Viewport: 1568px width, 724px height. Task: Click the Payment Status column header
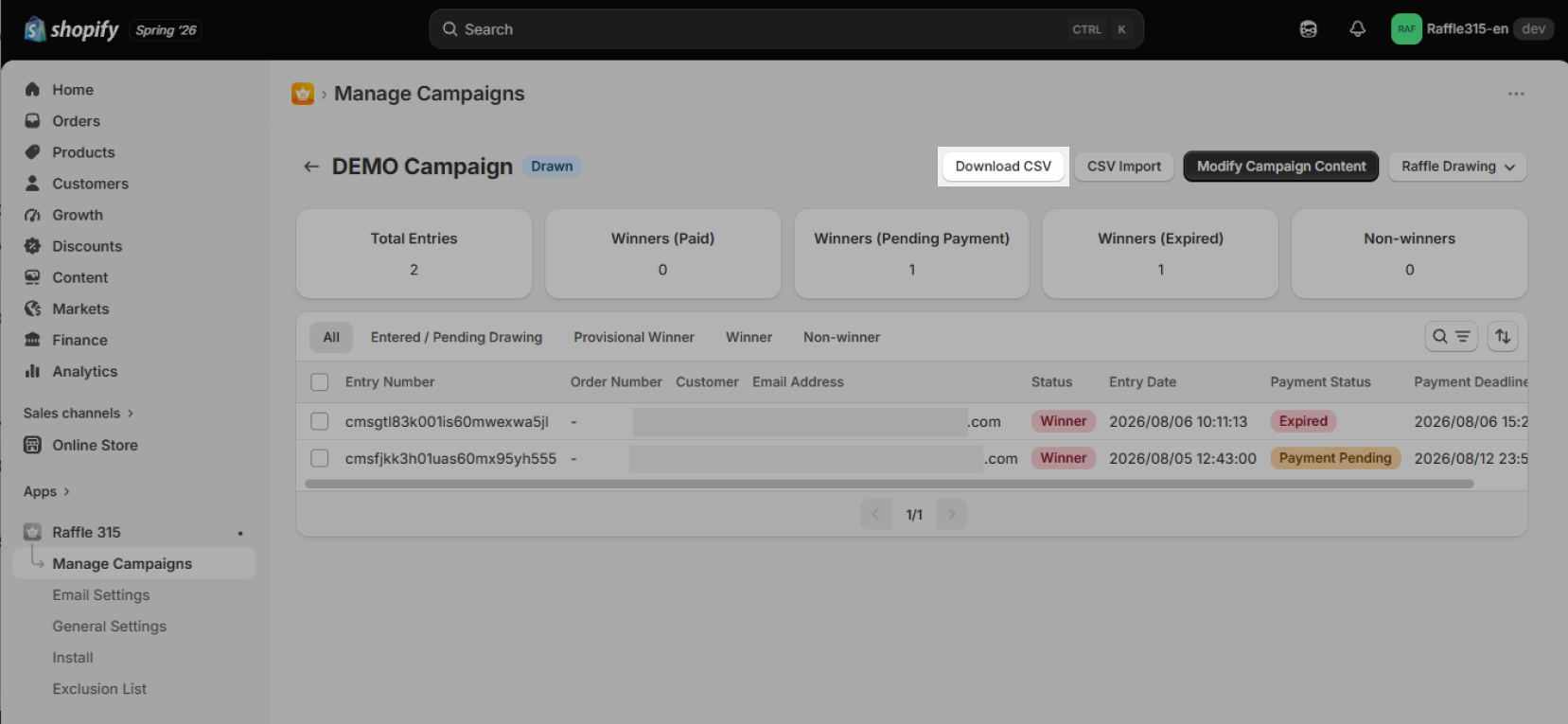pos(1320,382)
